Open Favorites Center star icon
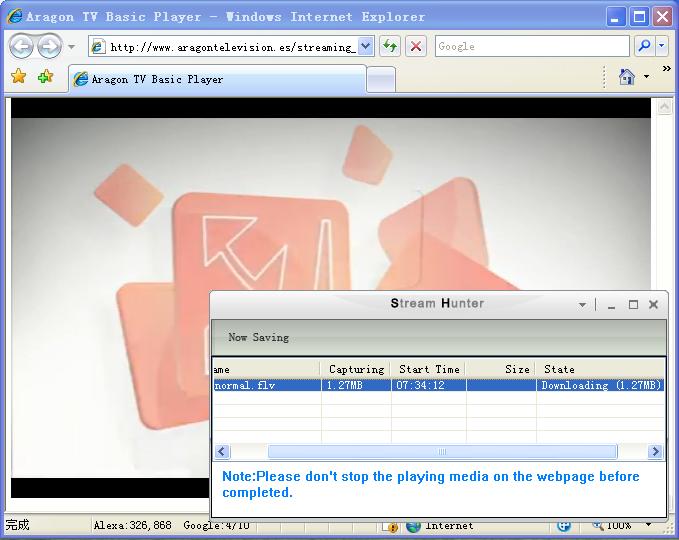The height and width of the screenshot is (540, 679). (19, 77)
